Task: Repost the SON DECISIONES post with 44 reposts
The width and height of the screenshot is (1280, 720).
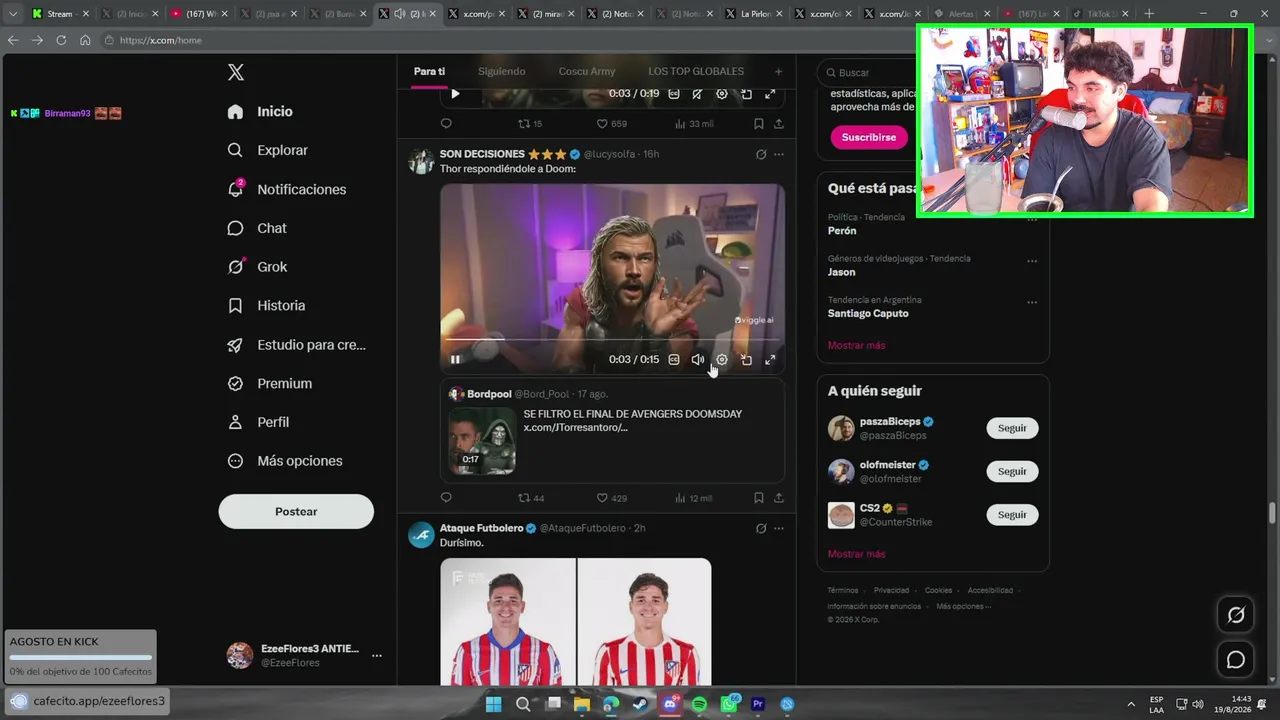Action: 530,498
